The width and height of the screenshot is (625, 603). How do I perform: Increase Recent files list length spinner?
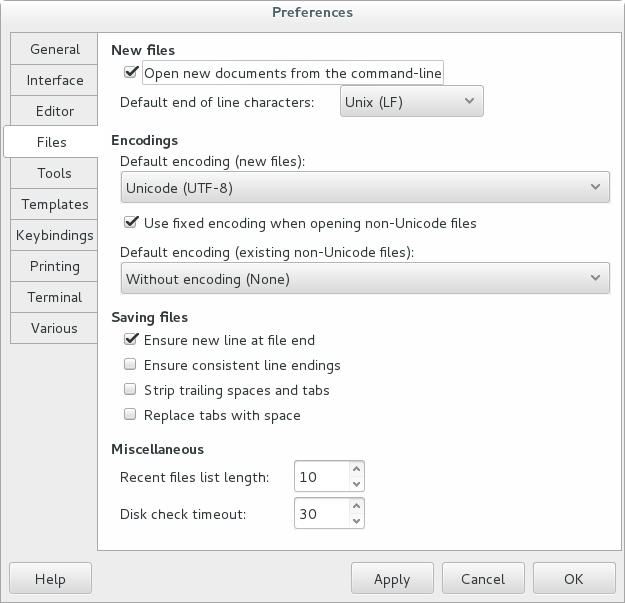pos(357,469)
